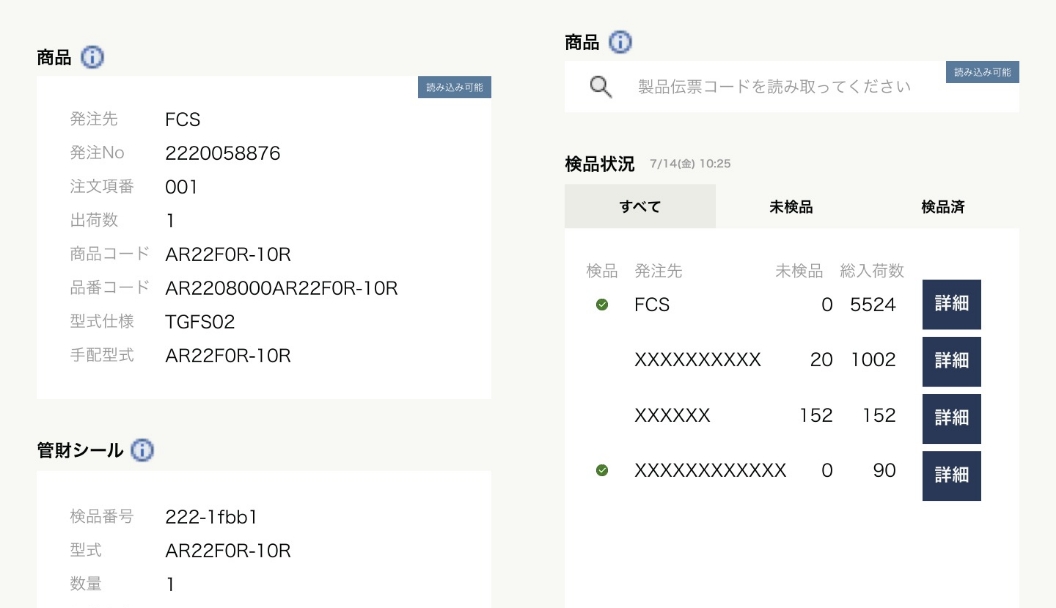This screenshot has width=1056, height=608.
Task: Click 型式仕様 value TGFS02
Action: (x=200, y=321)
